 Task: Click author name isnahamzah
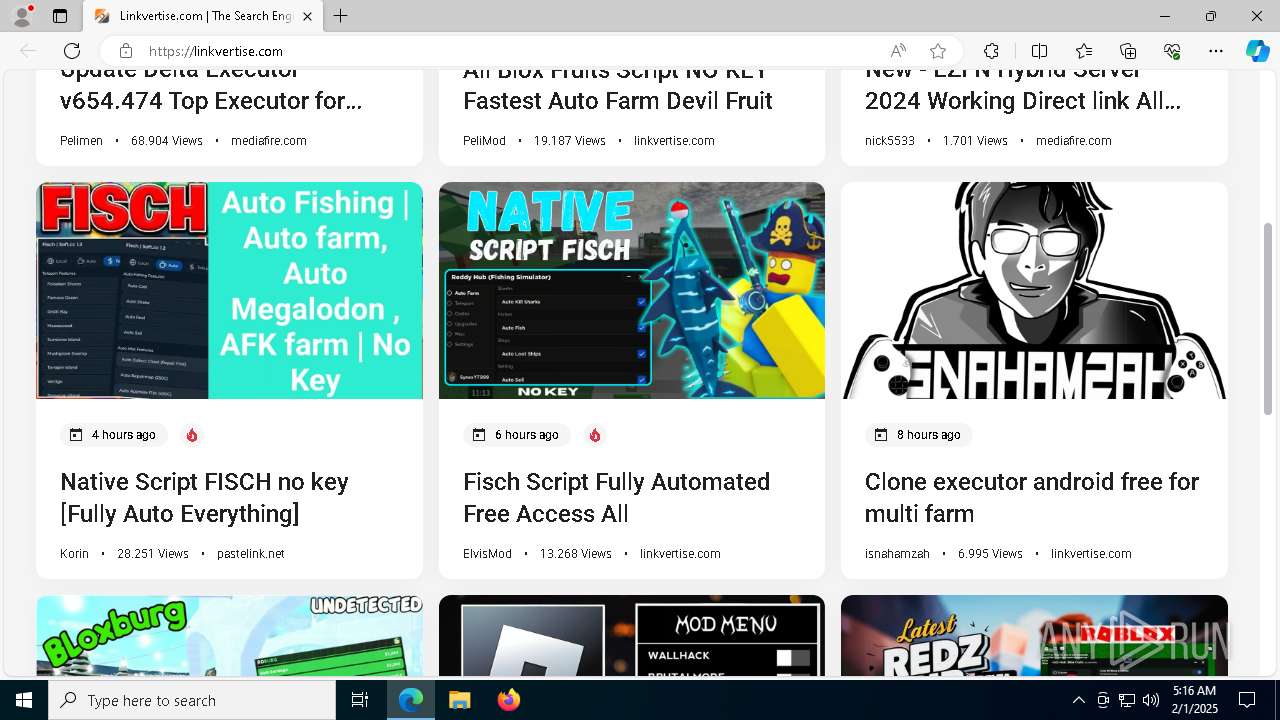click(897, 553)
